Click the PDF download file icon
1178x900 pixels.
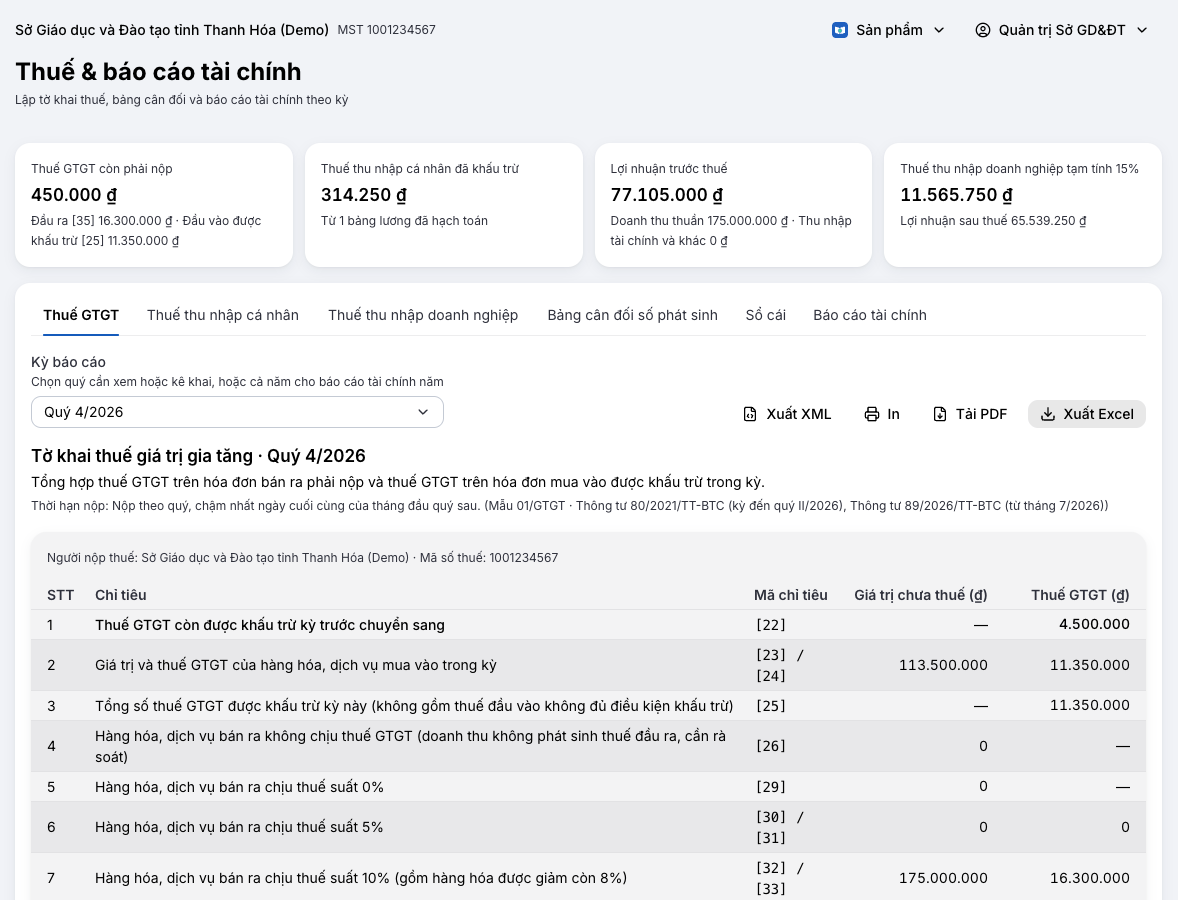tap(940, 414)
